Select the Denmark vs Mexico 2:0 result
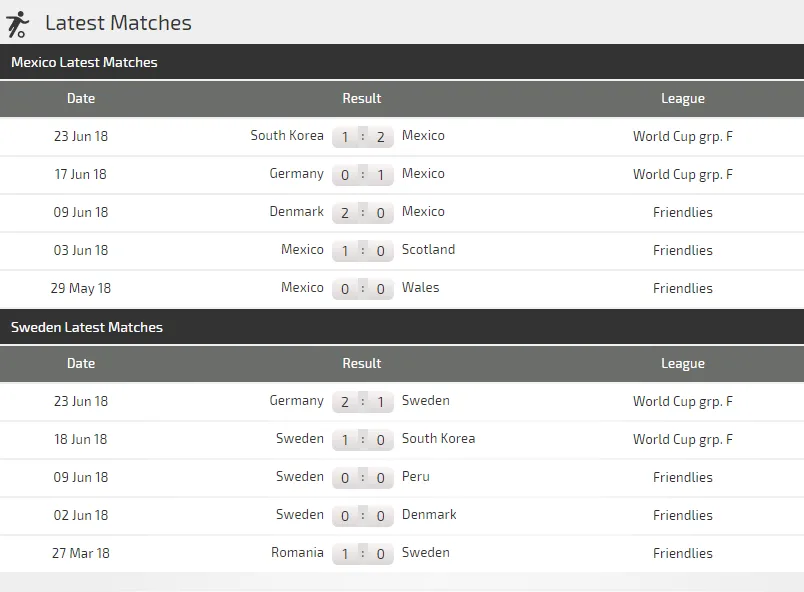Screen dimensions: 804x592 (362, 213)
